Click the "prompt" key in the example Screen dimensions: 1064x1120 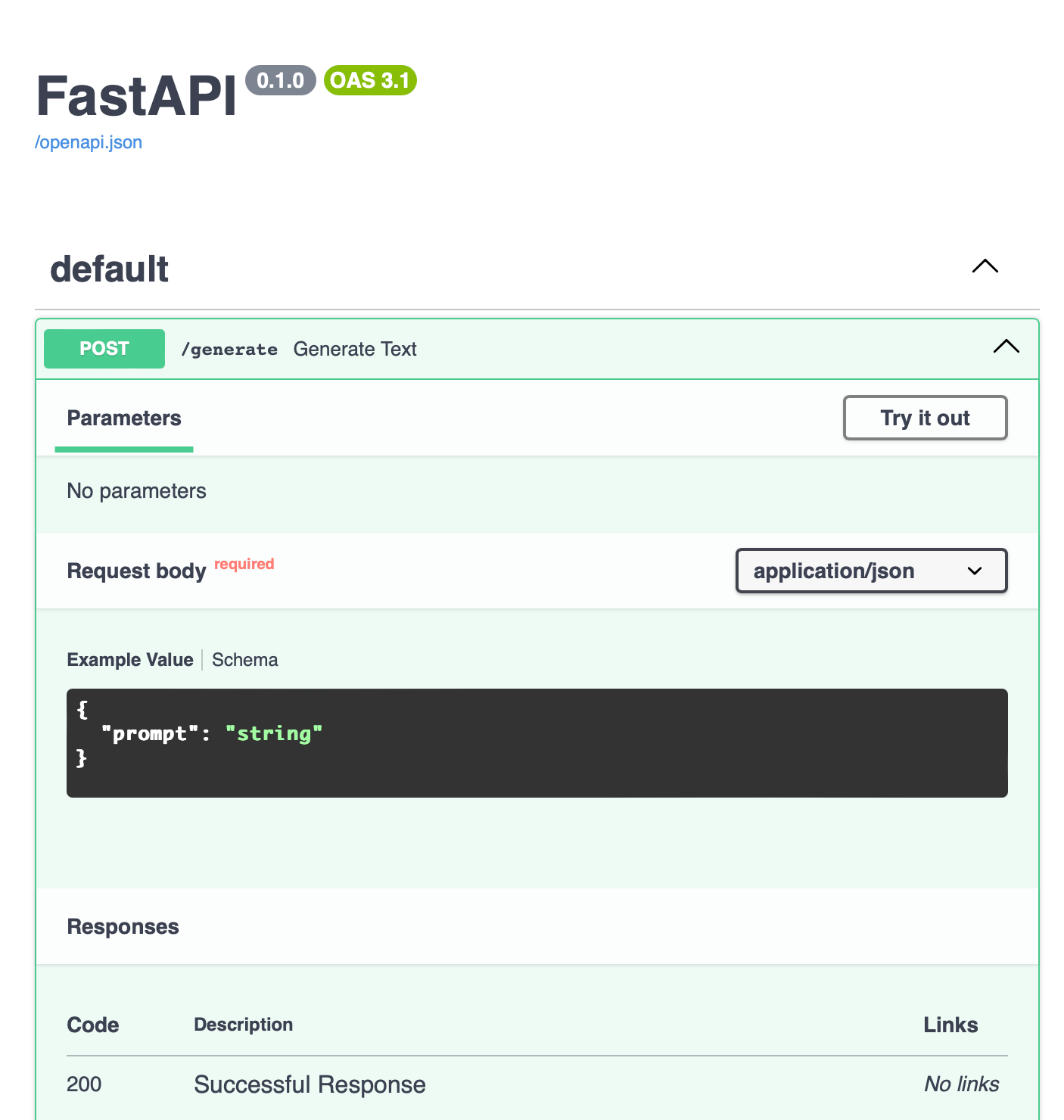click(150, 733)
